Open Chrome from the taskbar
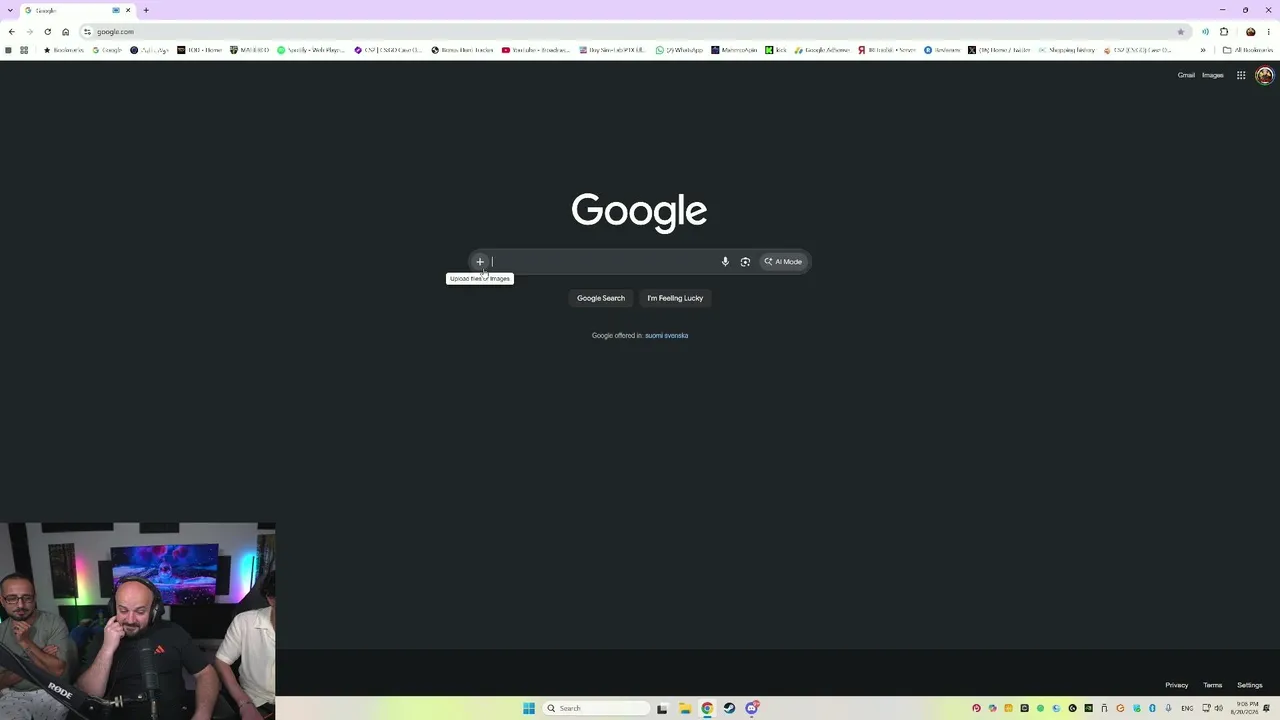The height and width of the screenshot is (720, 1280). [x=707, y=708]
